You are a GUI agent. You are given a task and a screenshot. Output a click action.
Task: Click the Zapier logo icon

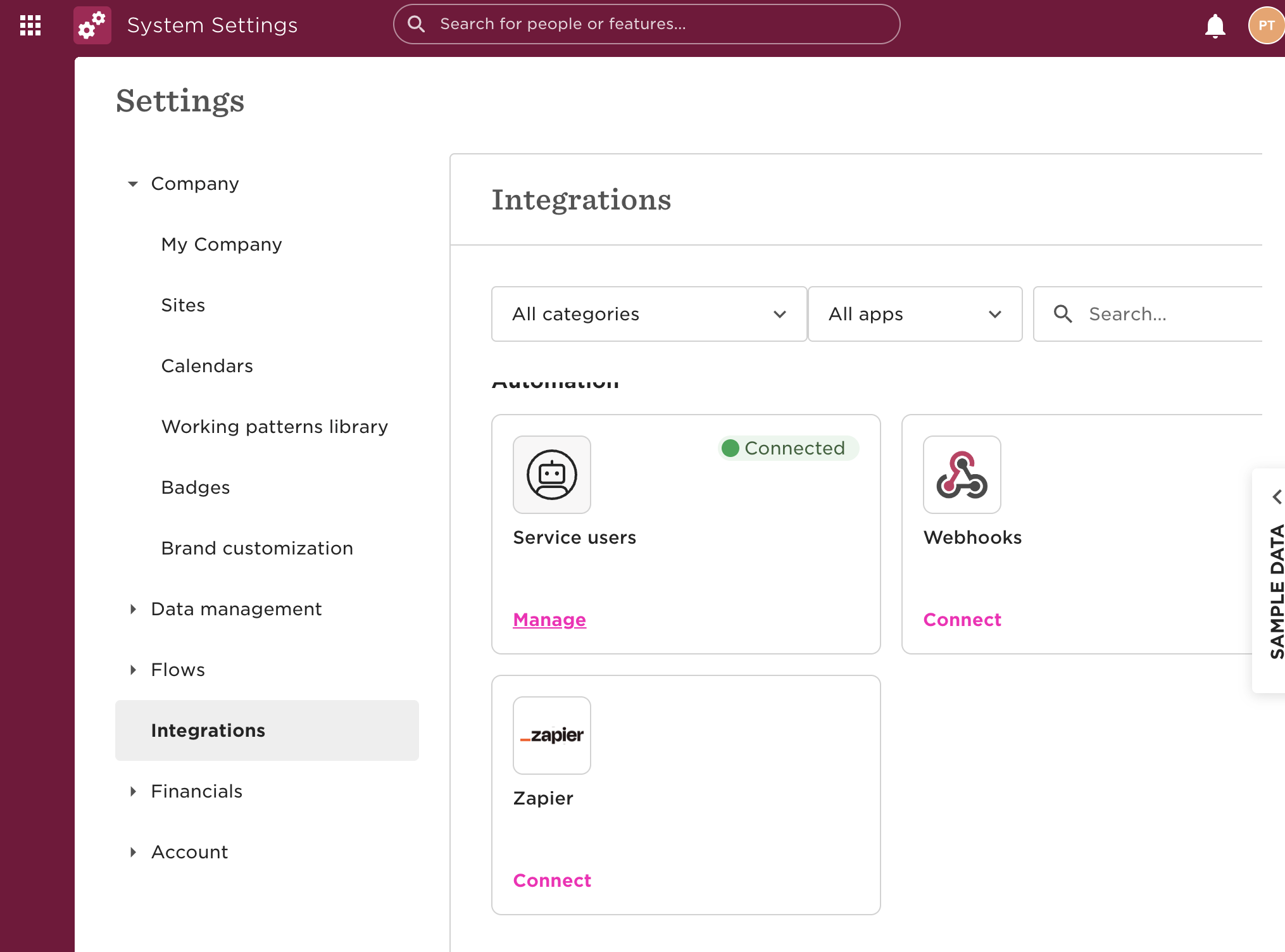551,736
